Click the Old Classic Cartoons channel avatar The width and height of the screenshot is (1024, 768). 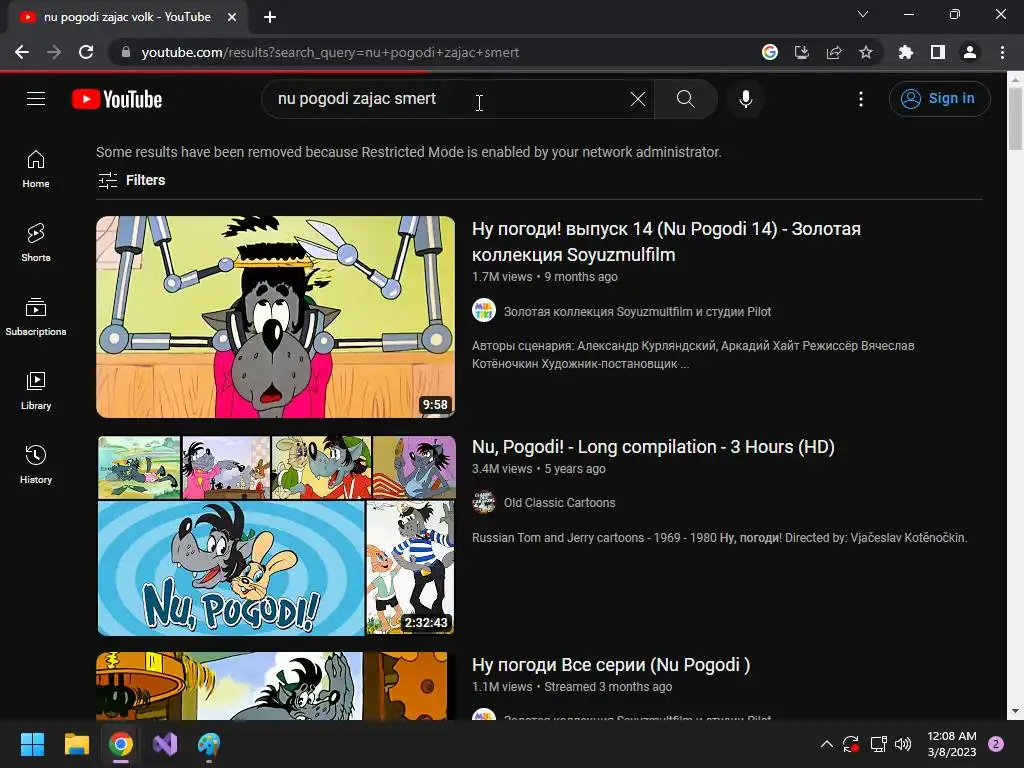tap(484, 502)
